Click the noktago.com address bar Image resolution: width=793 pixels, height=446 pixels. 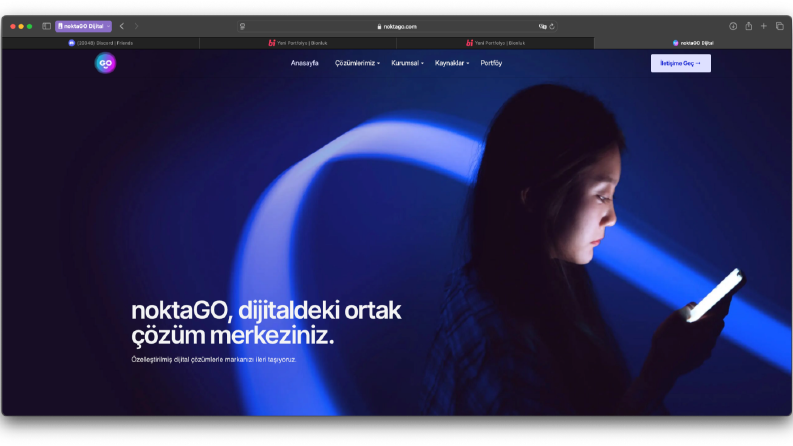(x=397, y=26)
